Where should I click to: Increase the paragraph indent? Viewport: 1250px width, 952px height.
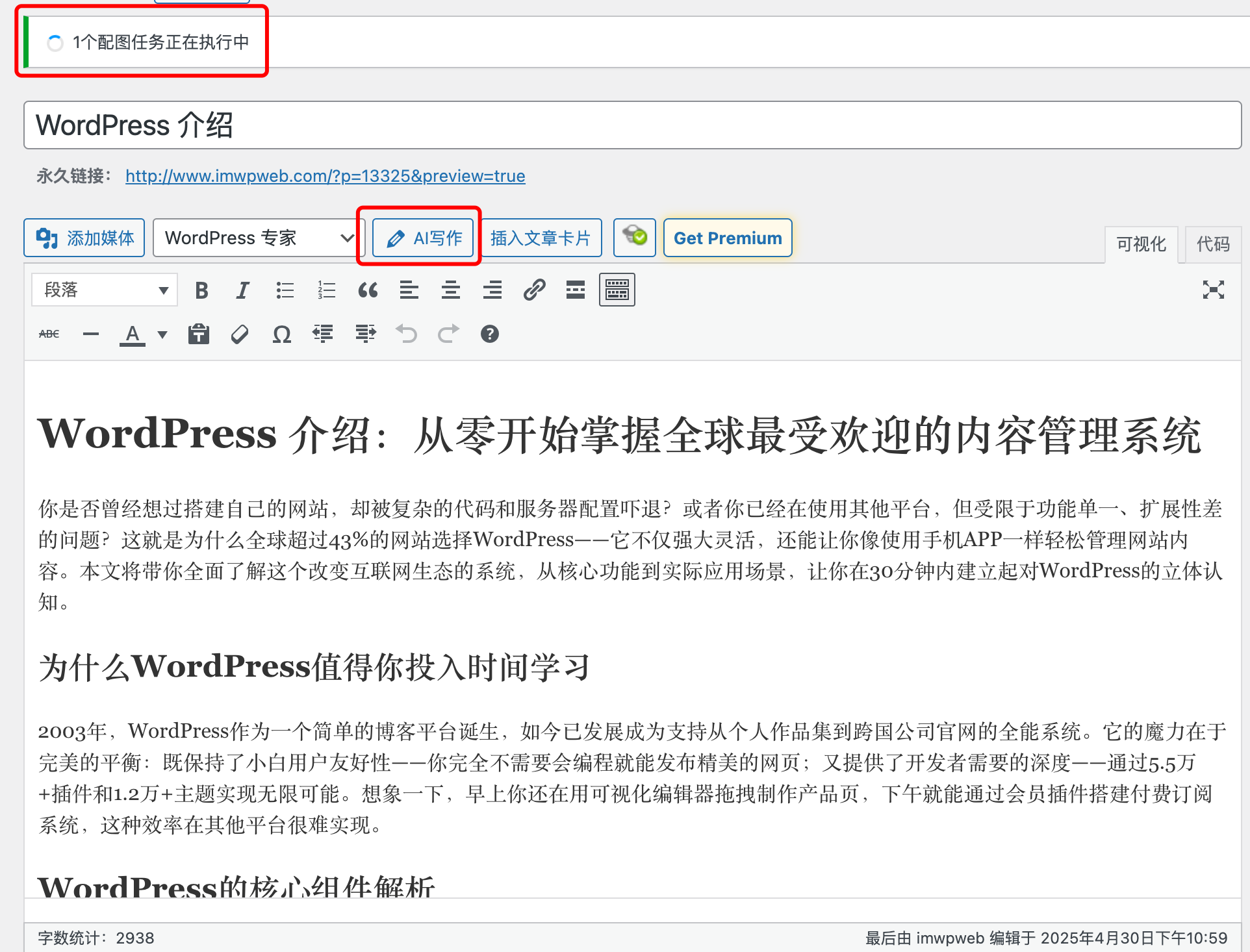[365, 334]
